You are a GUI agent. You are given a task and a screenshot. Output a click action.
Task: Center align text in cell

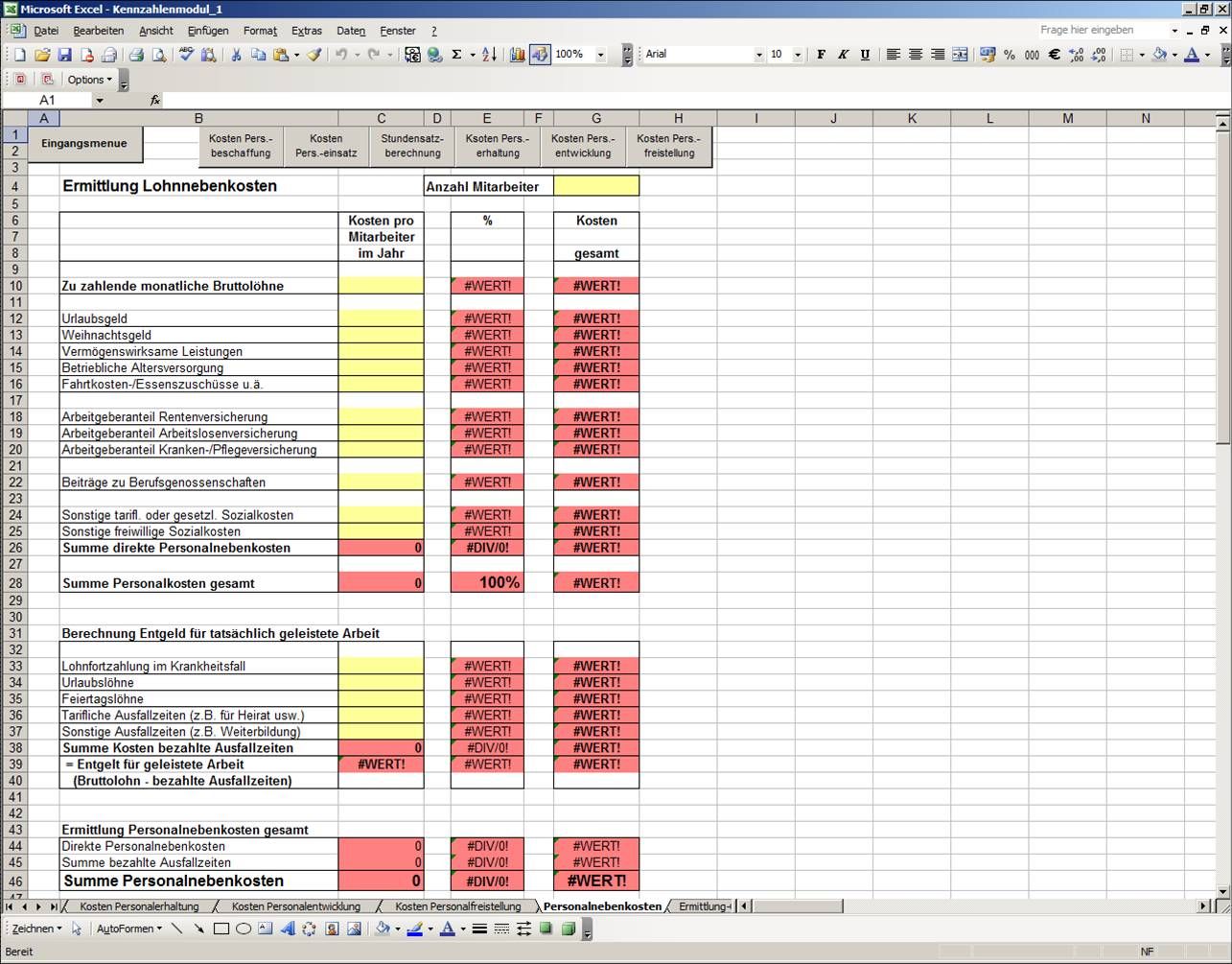(916, 55)
